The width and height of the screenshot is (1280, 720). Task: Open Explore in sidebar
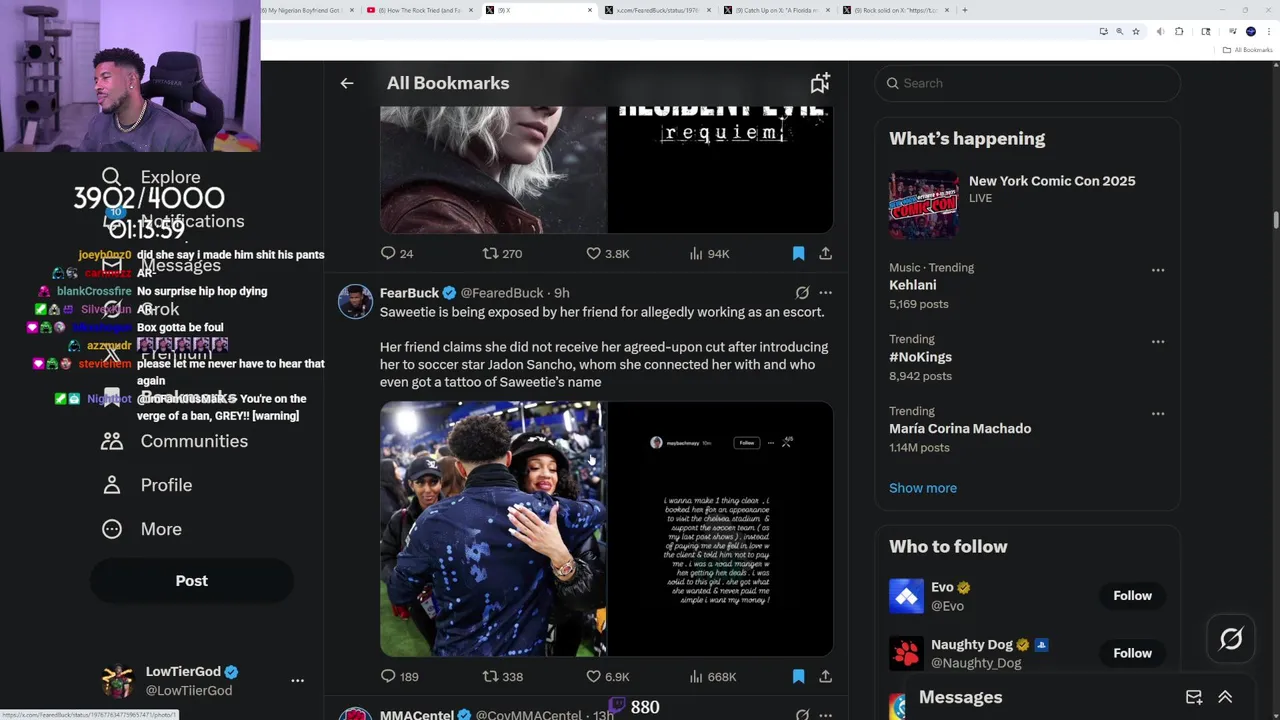point(152,177)
